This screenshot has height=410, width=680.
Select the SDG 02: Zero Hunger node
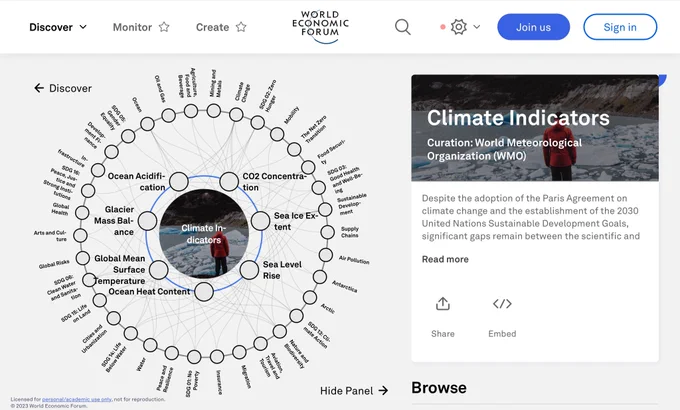point(258,122)
